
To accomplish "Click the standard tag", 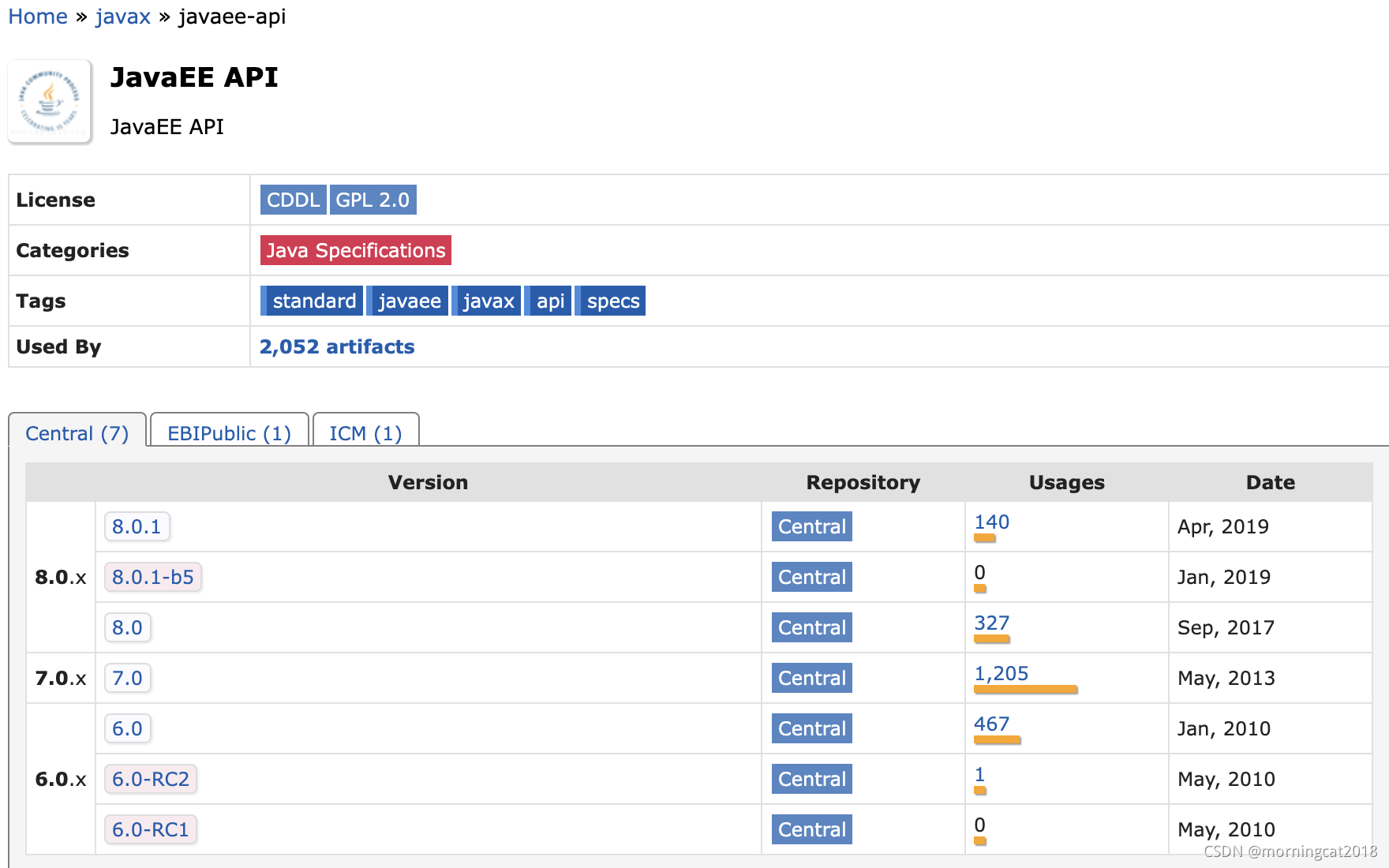I will pyautogui.click(x=312, y=301).
